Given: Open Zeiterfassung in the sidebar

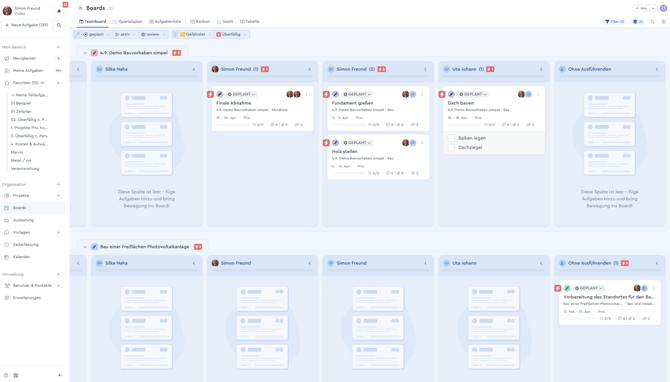Looking at the screenshot, I should tap(26, 245).
